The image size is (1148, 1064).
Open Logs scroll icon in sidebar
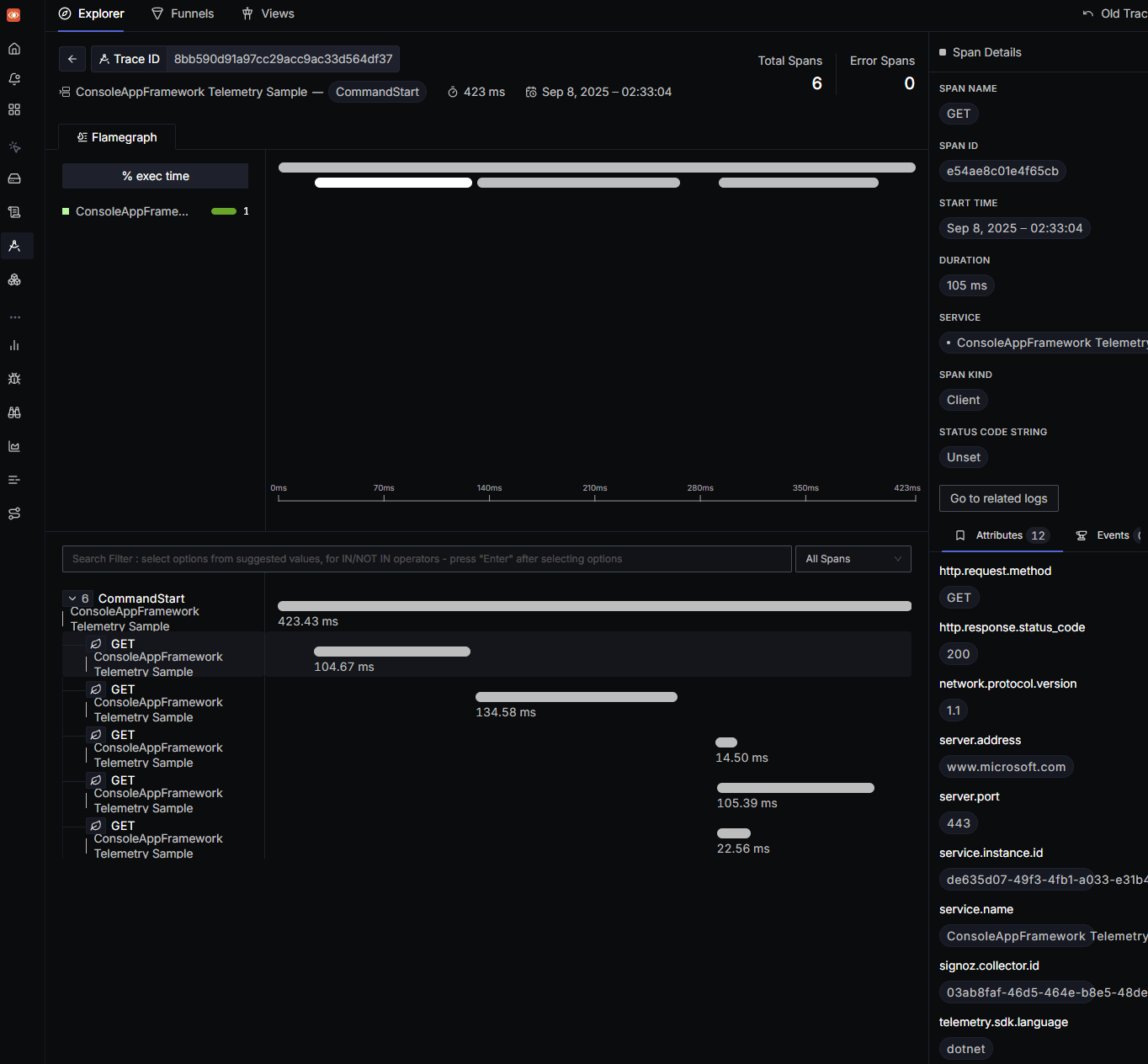(14, 212)
